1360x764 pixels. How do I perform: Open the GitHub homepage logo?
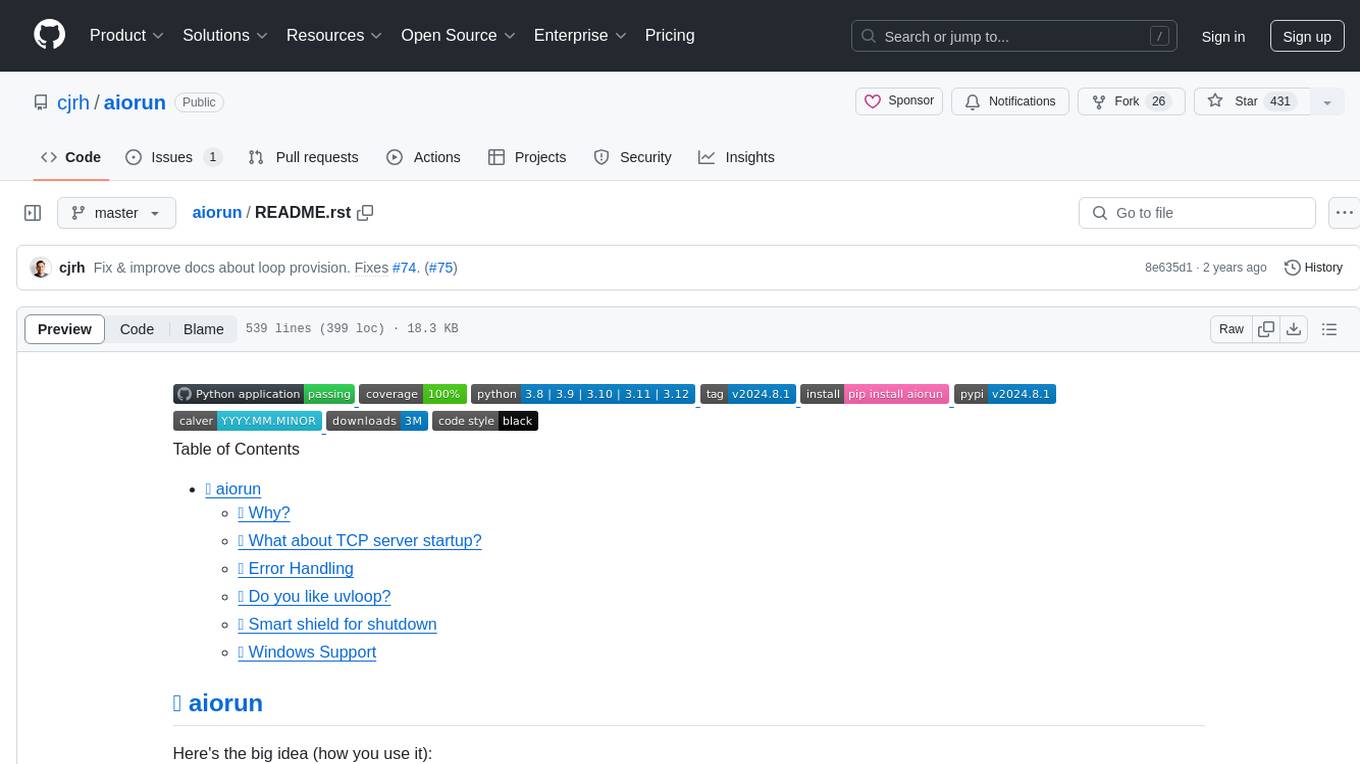(49, 35)
